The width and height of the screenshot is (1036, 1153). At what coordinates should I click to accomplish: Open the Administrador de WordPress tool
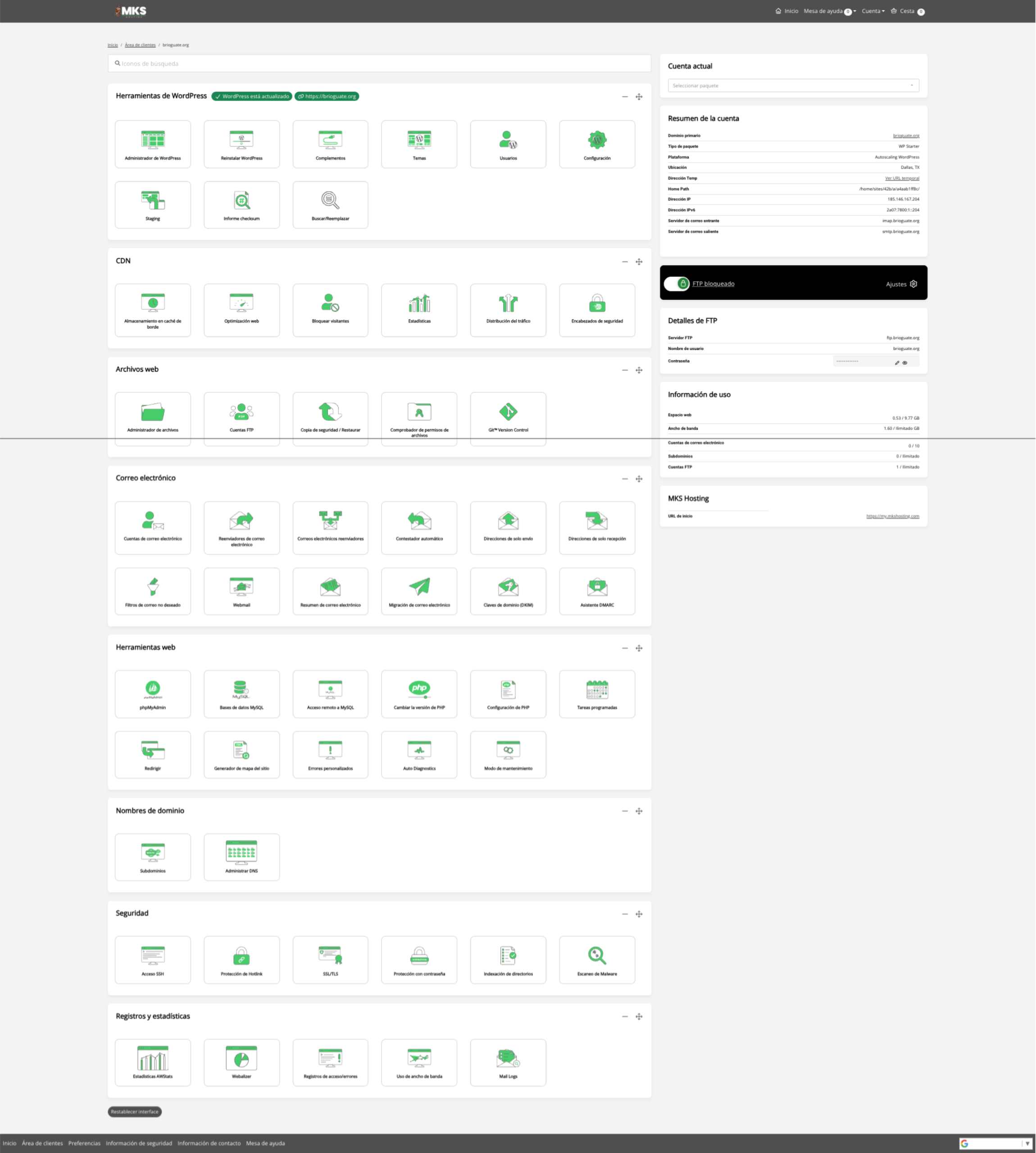point(153,144)
